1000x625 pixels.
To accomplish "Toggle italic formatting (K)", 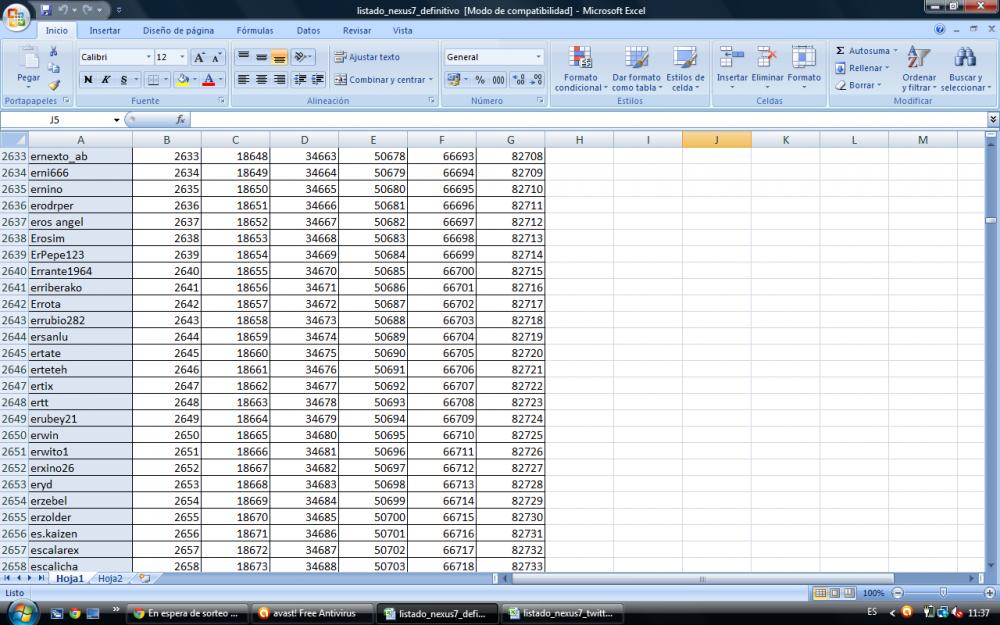I will (106, 80).
